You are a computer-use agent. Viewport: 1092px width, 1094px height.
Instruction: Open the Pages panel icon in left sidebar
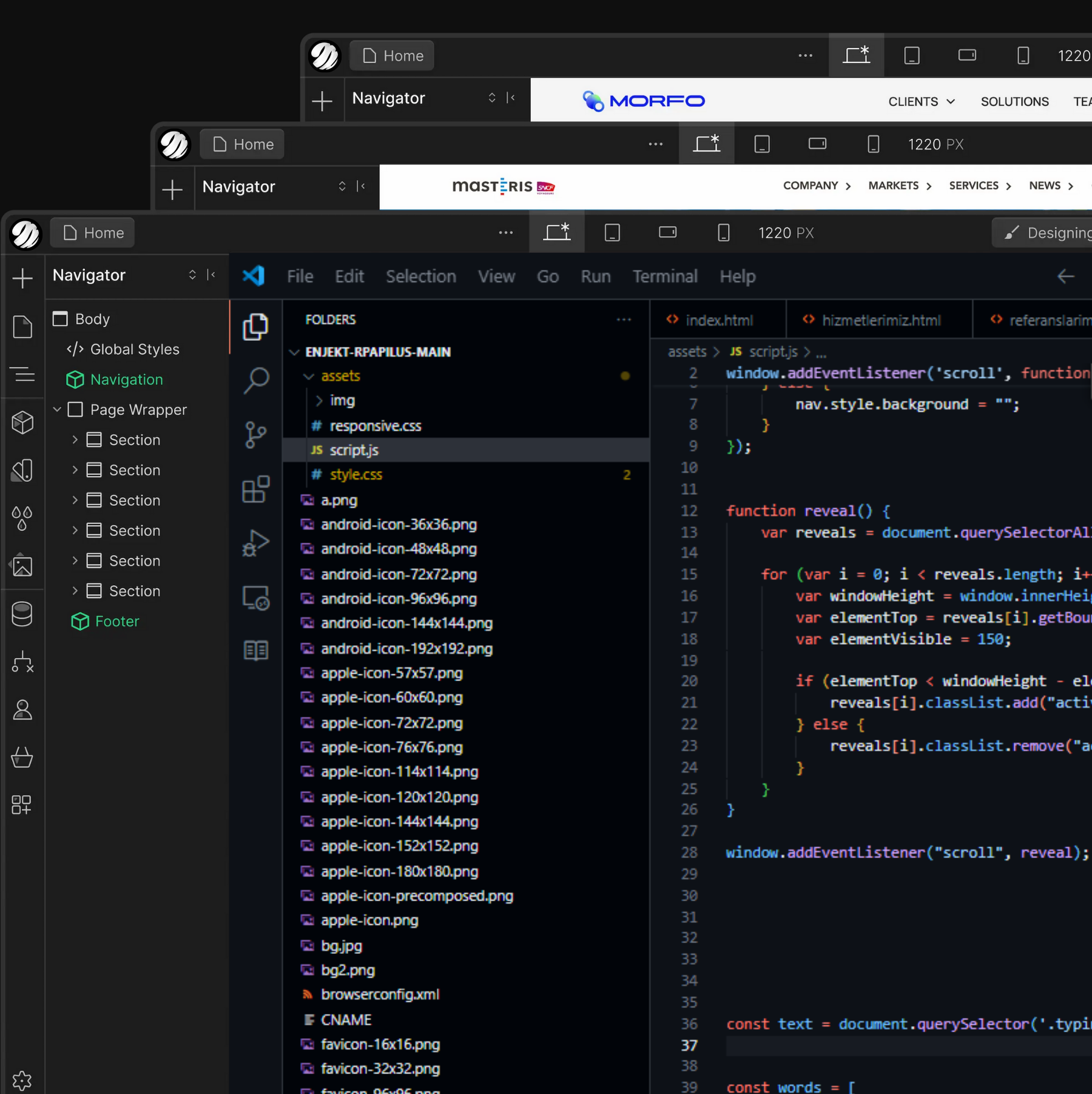pyautogui.click(x=22, y=327)
